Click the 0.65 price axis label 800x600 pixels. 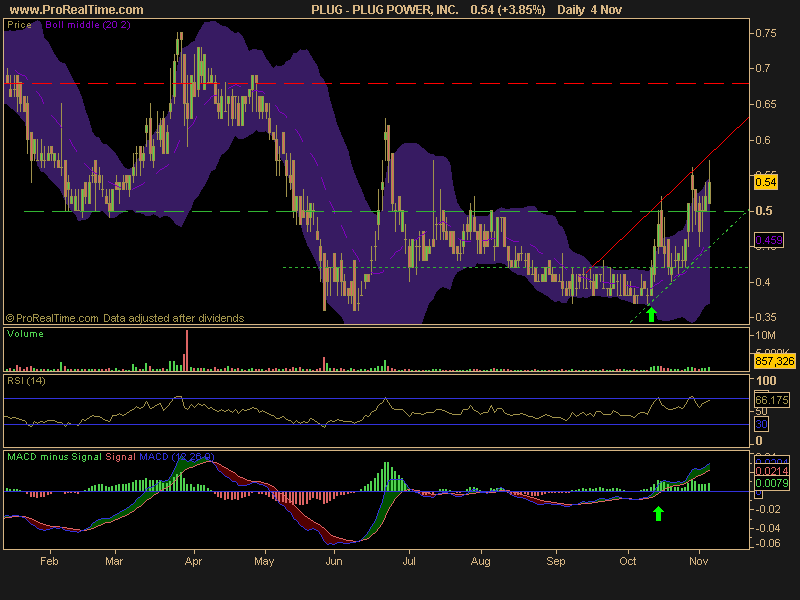click(765, 104)
